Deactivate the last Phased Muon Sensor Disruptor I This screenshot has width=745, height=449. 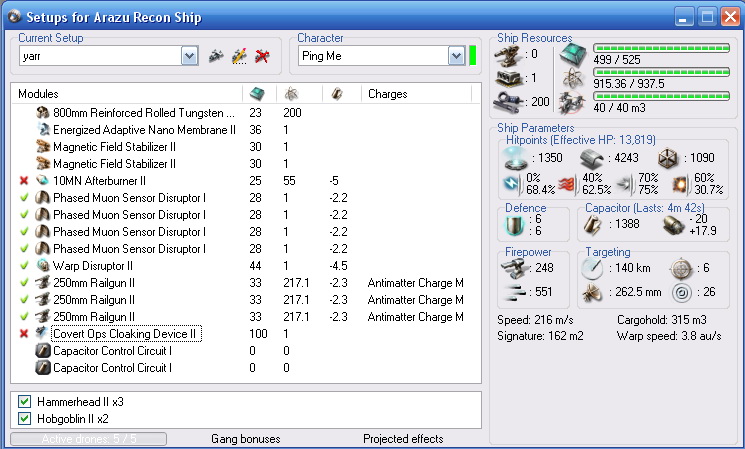point(24,248)
